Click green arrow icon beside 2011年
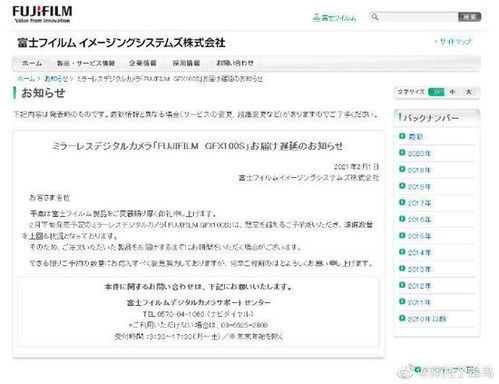The height and width of the screenshot is (384, 499). click(x=402, y=301)
